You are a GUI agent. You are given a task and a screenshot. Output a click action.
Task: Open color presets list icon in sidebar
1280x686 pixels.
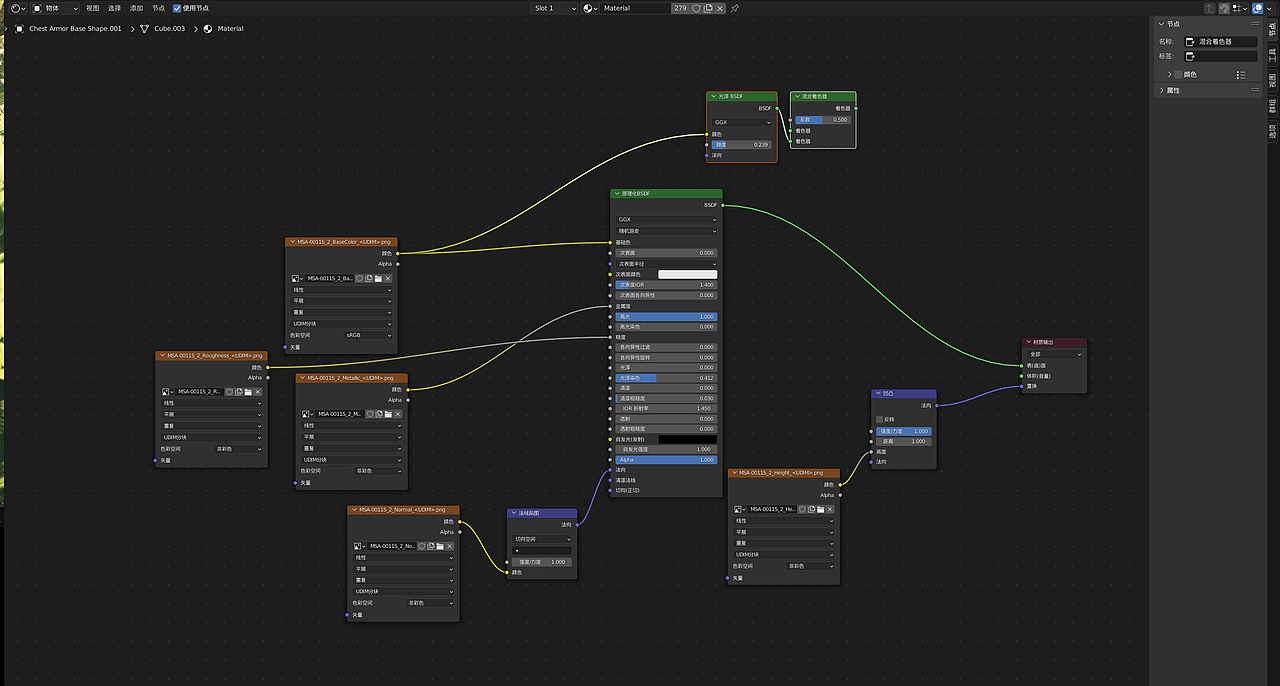(x=1241, y=74)
